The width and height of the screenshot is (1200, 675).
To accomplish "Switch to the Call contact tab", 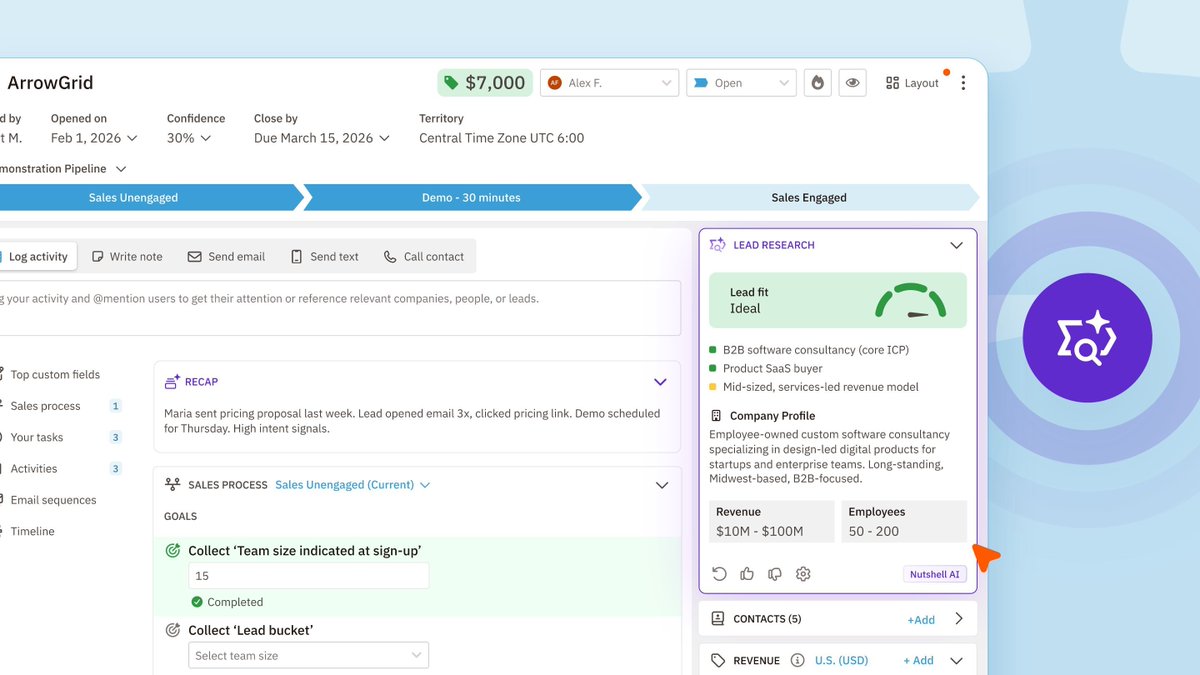I will (x=424, y=257).
